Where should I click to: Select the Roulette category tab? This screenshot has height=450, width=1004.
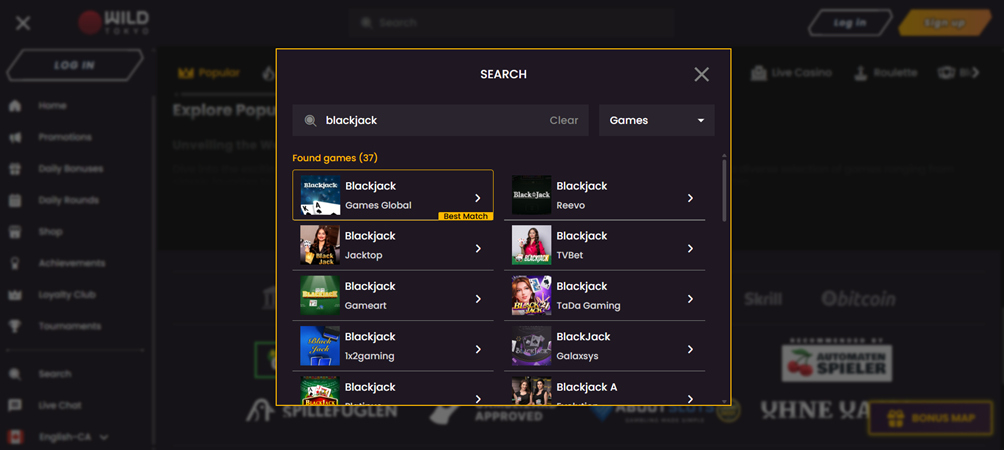[x=886, y=73]
